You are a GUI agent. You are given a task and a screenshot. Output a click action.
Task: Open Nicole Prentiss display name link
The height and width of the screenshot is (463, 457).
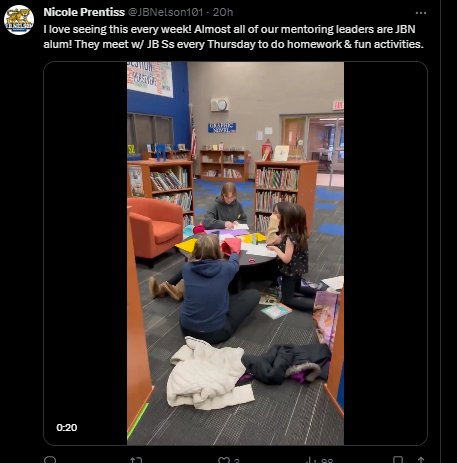pyautogui.click(x=84, y=12)
